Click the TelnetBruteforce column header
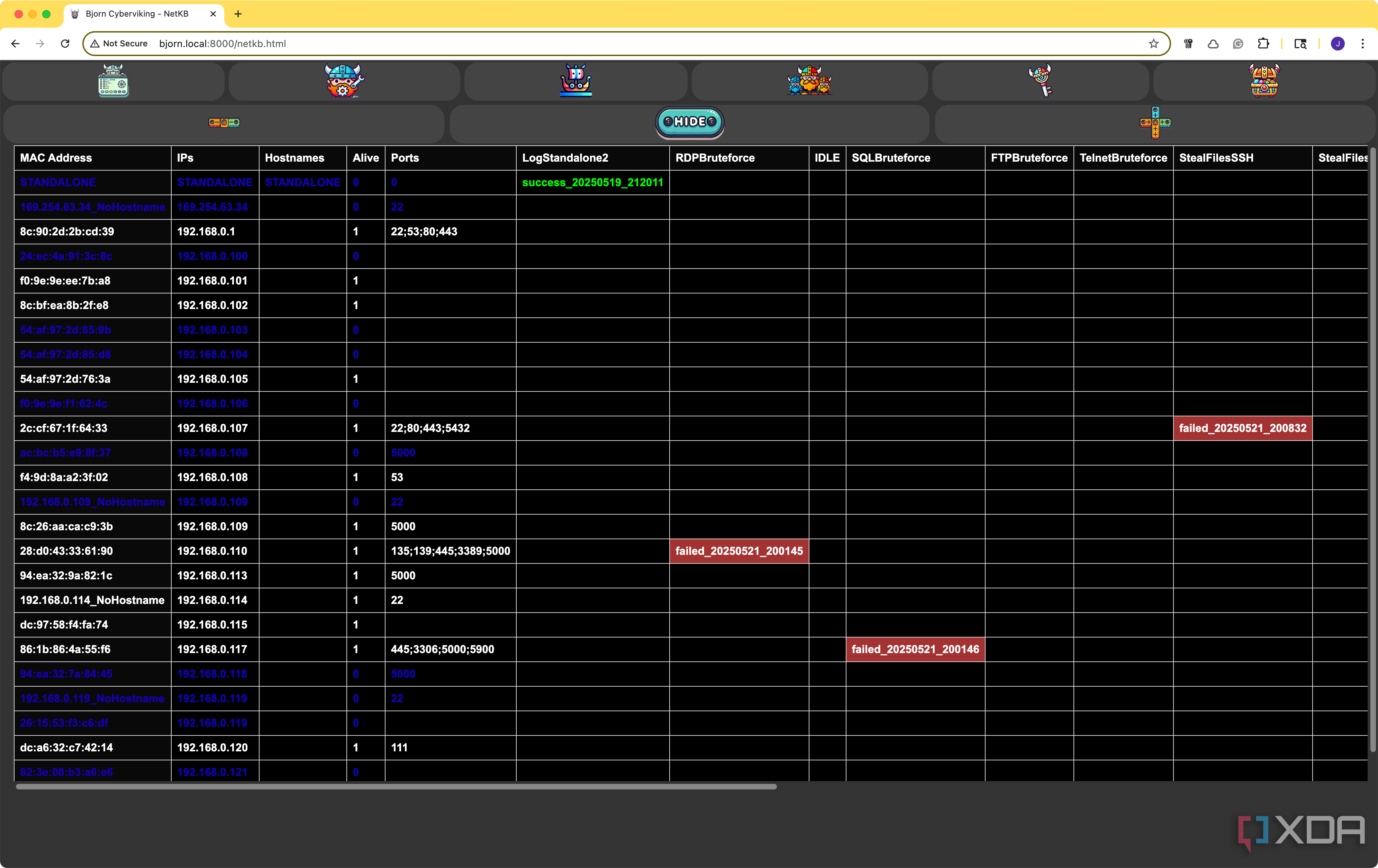1378x868 pixels. click(1123, 158)
